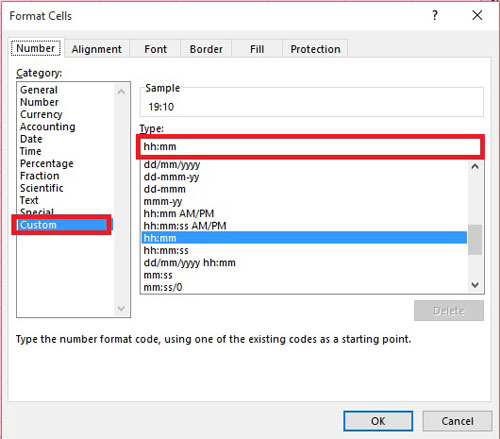Screen dimensions: 500x439
Task: Open the Font tab
Action: click(x=155, y=49)
